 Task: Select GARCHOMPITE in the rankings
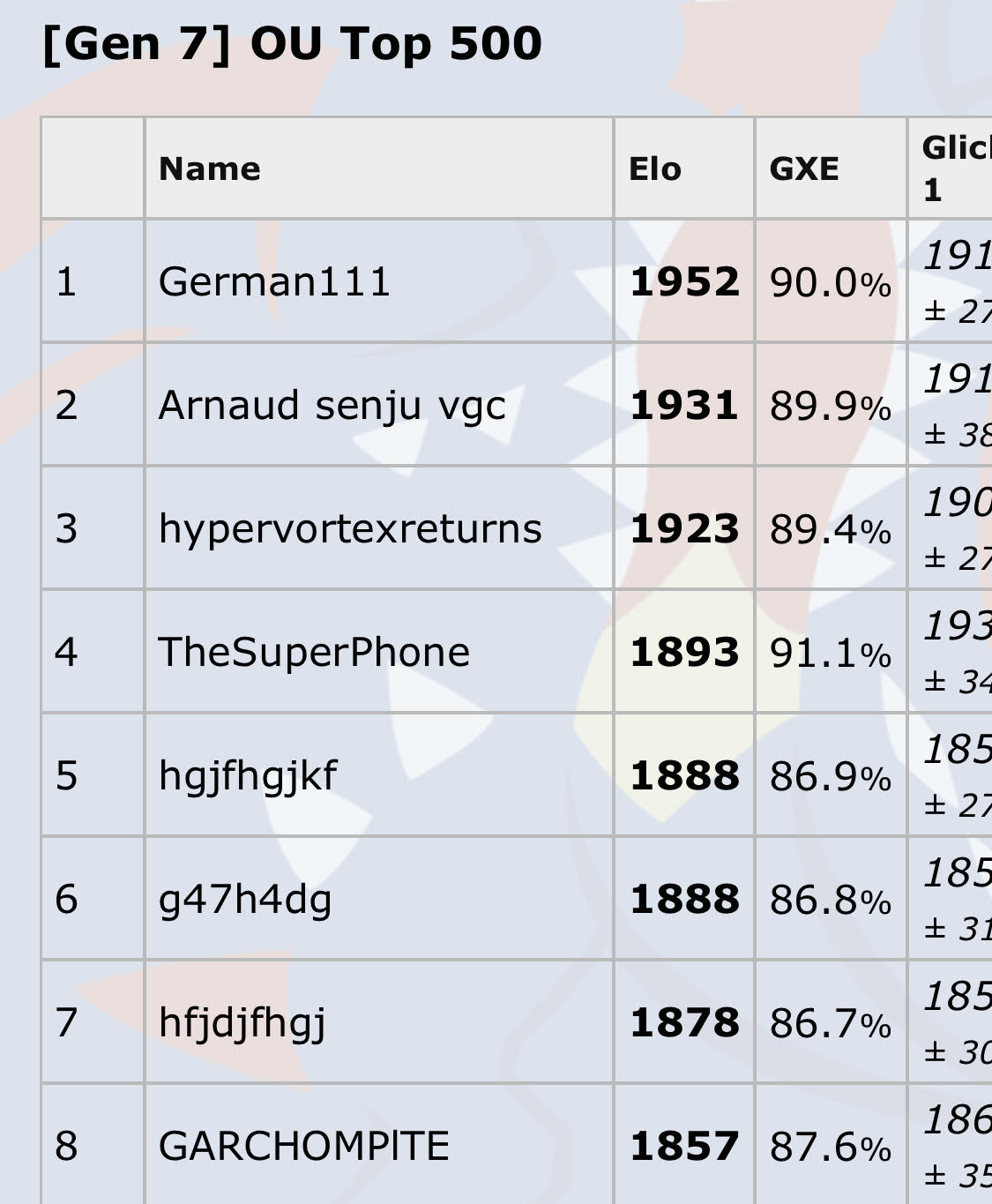303,1147
